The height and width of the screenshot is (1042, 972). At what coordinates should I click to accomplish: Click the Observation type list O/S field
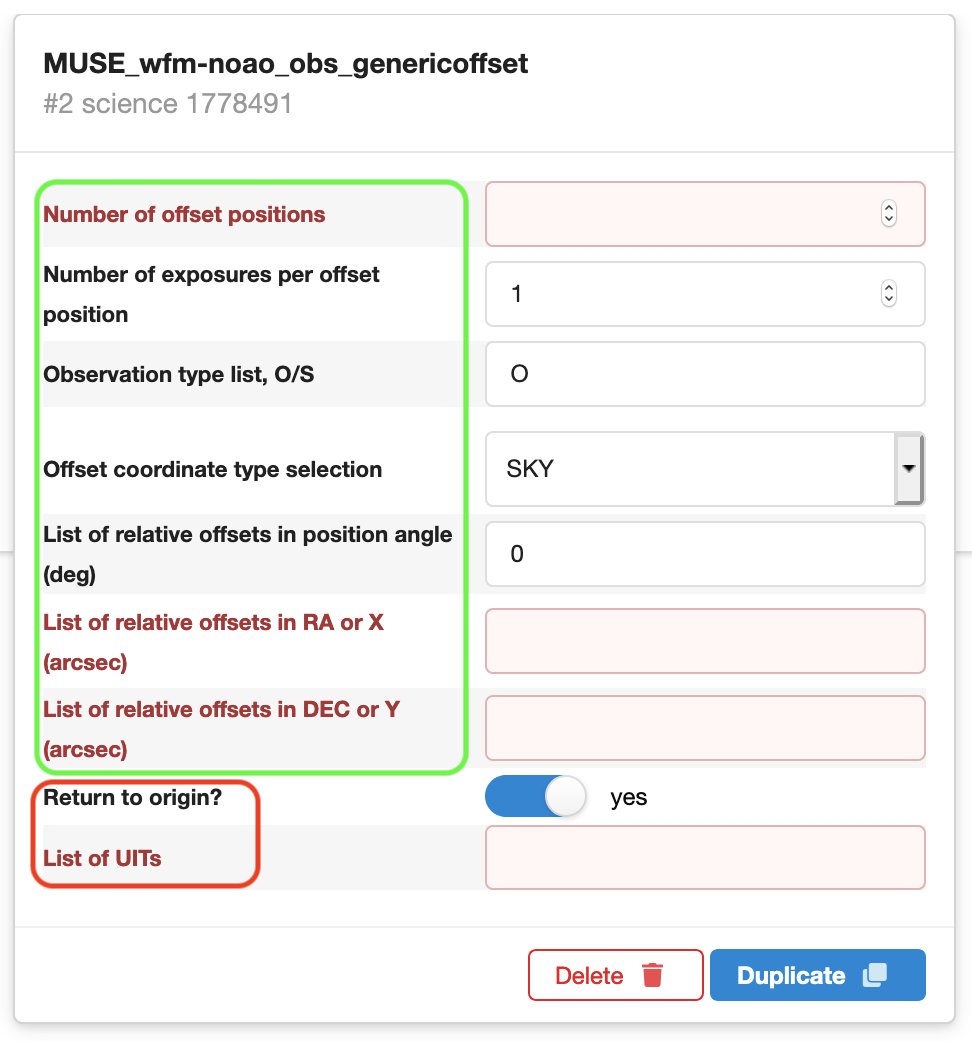coord(705,373)
